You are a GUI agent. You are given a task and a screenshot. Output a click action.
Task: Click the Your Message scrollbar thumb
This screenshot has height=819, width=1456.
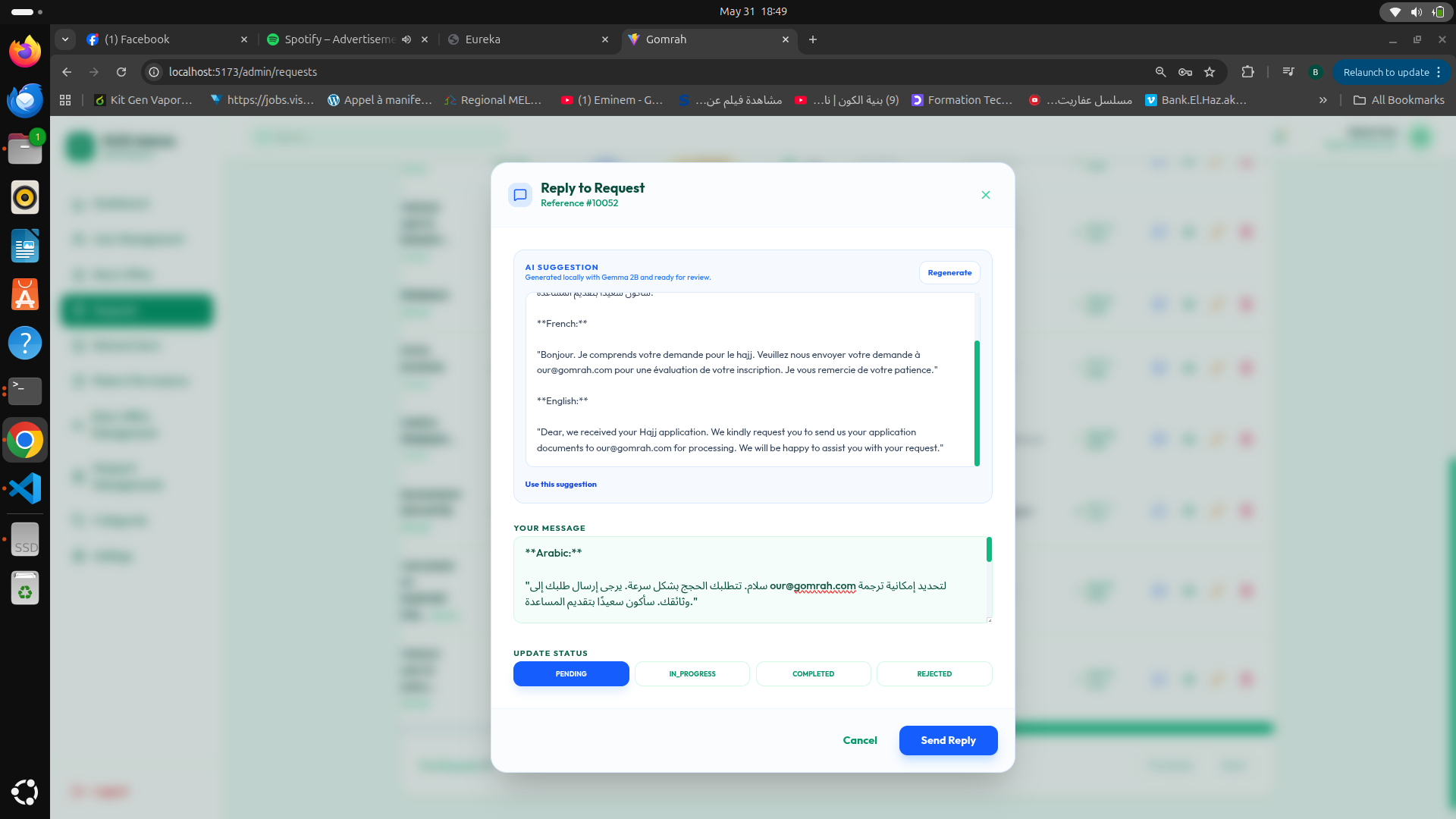click(x=989, y=550)
